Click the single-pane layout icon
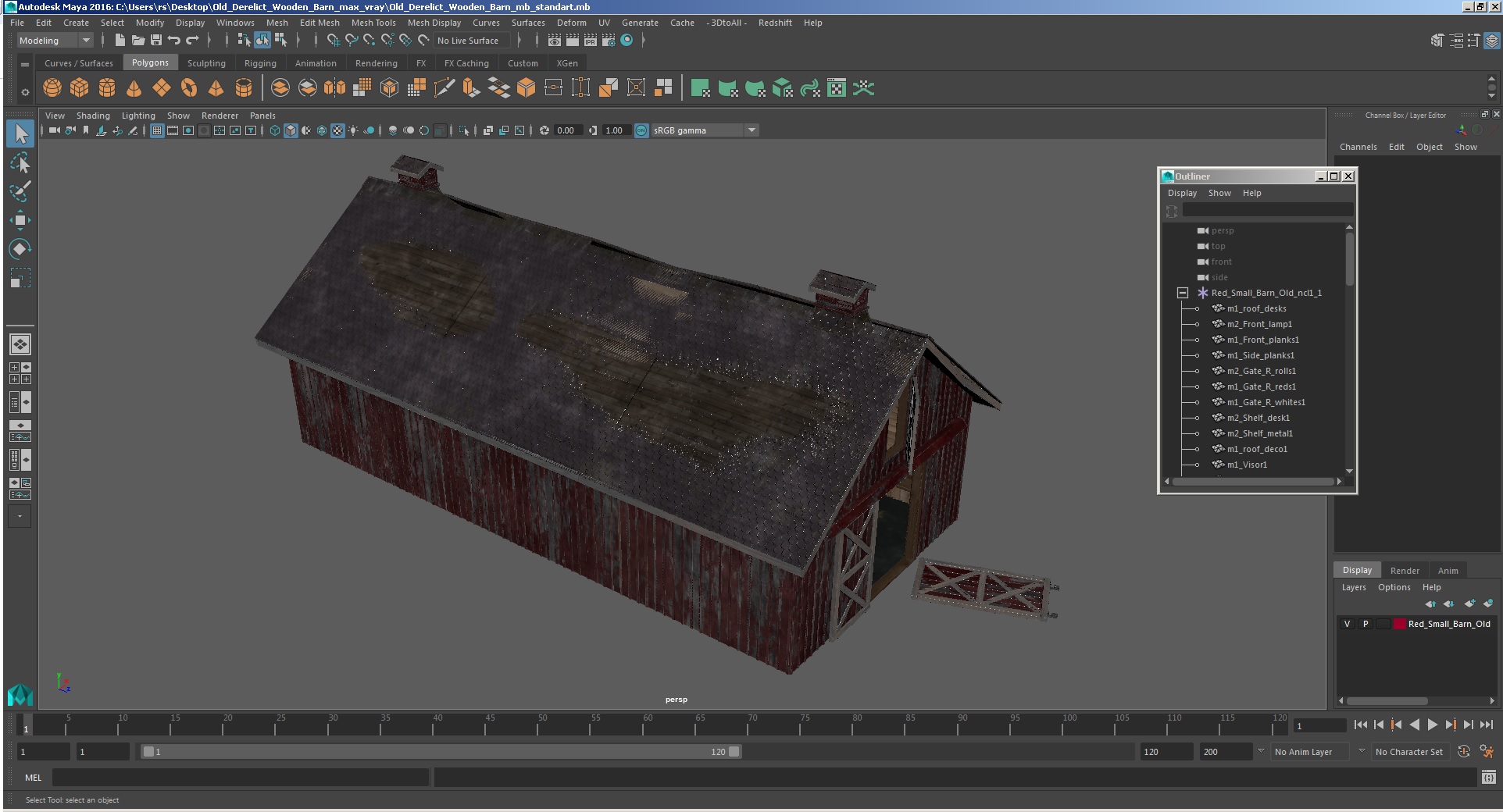Image resolution: width=1503 pixels, height=812 pixels. coord(20,344)
